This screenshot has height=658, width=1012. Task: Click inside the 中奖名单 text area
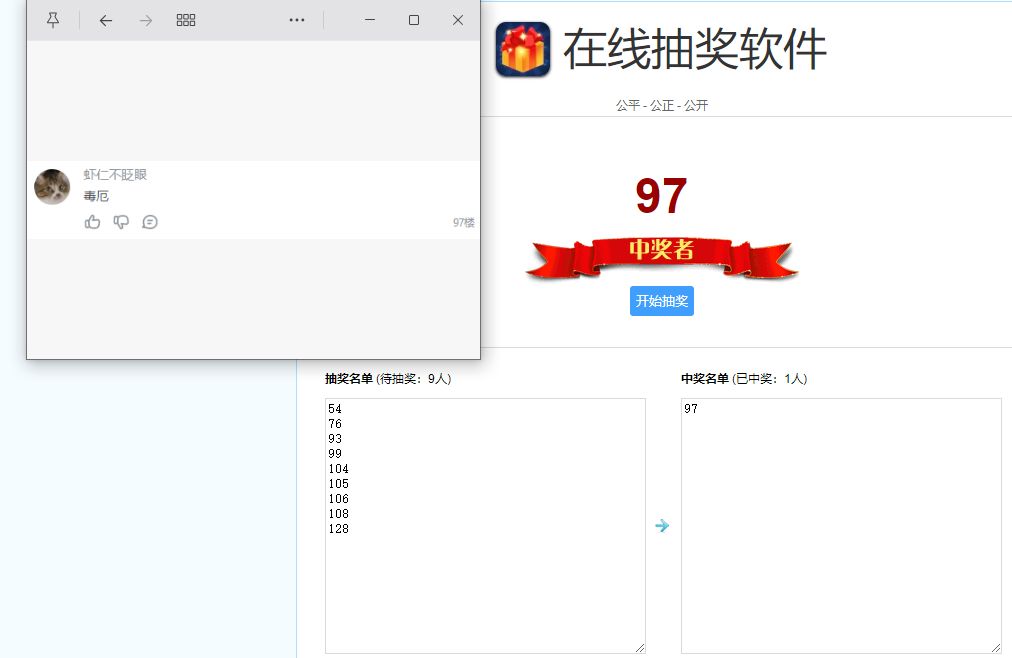[841, 526]
